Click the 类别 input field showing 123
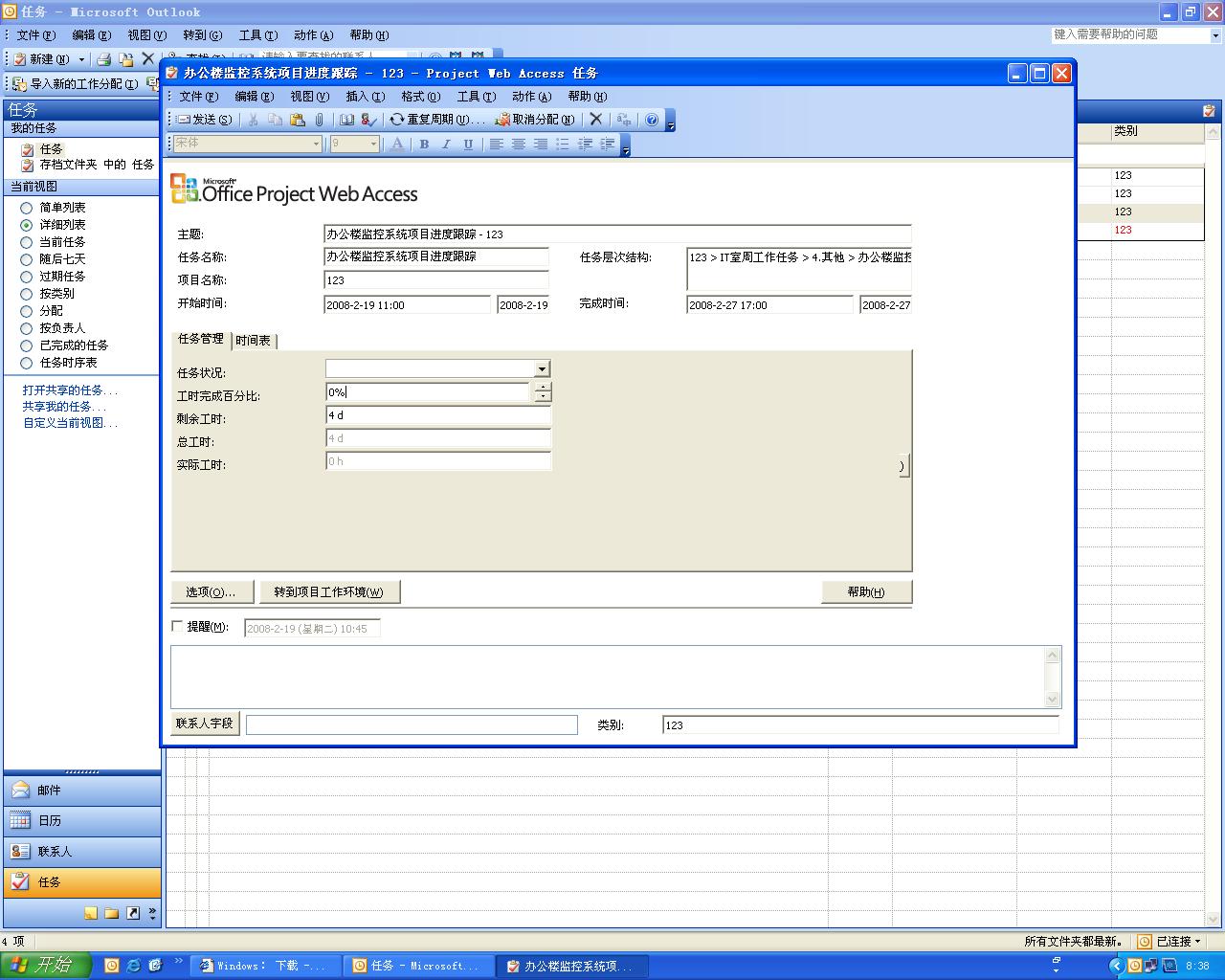Viewport: 1225px width, 980px height. click(x=860, y=724)
